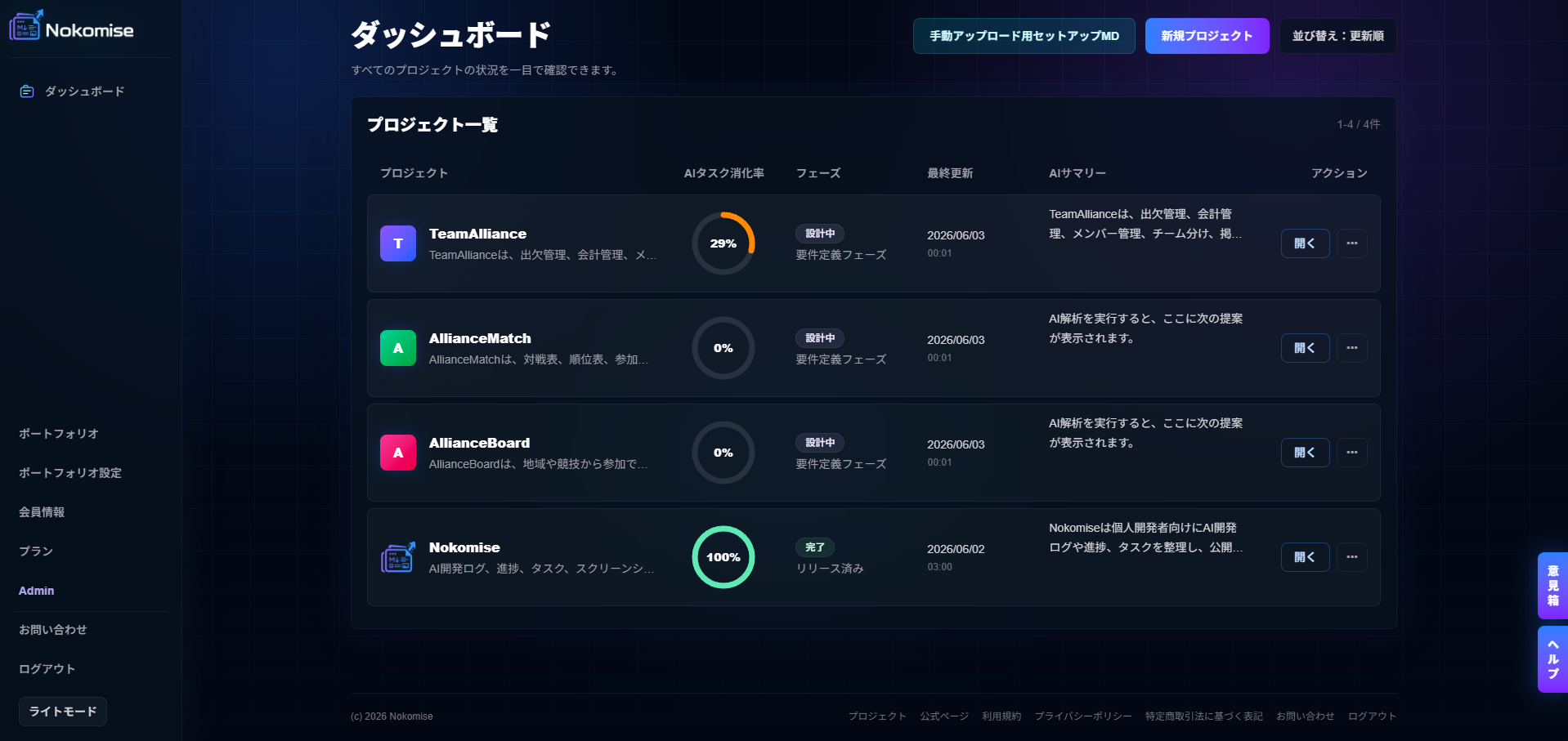The height and width of the screenshot is (741, 1568).
Task: Click the Nokomise project name in list
Action: pos(464,547)
